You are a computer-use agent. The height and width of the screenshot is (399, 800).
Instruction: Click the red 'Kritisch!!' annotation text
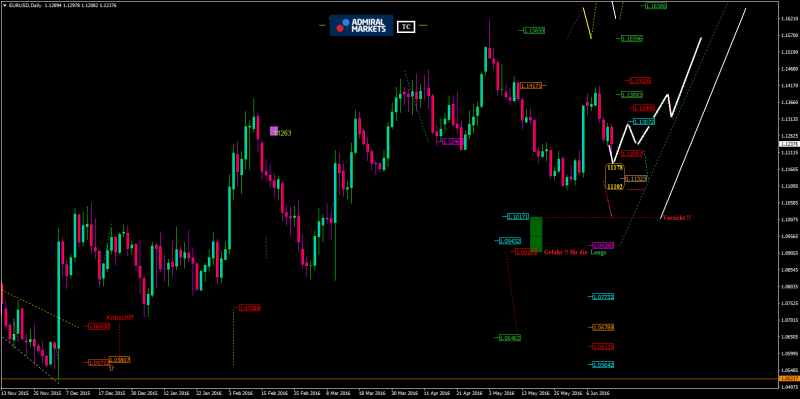[x=120, y=317]
